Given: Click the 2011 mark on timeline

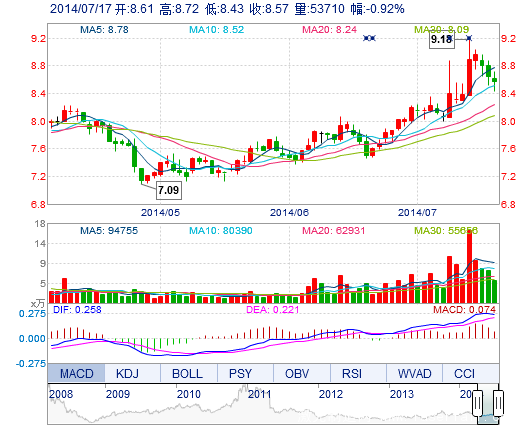Looking at the screenshot, I should point(259,394).
